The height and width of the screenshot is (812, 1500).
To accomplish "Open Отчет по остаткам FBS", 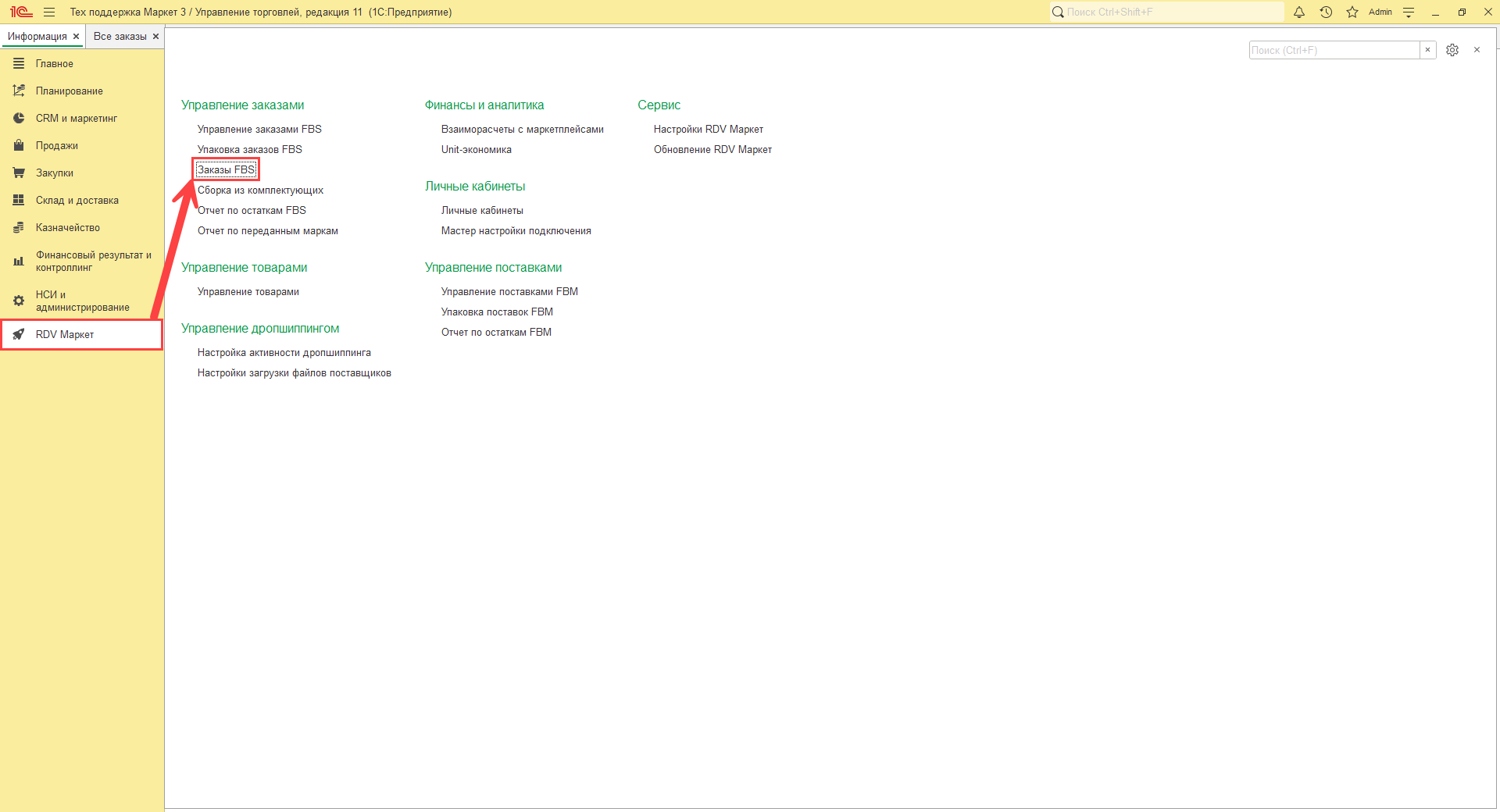I will tap(252, 210).
